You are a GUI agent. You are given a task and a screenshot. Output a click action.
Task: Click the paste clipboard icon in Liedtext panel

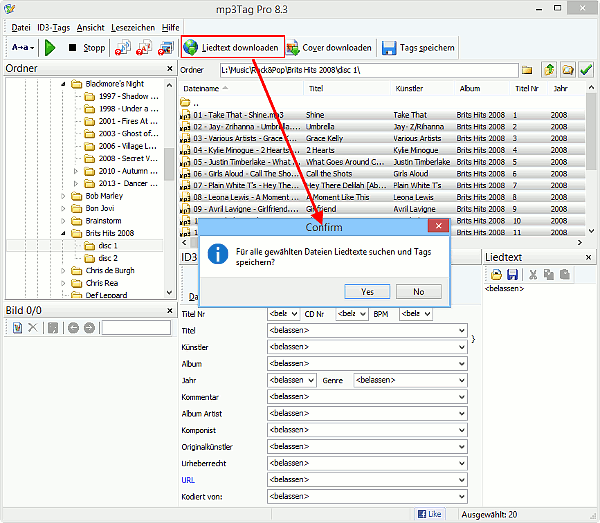coord(564,274)
